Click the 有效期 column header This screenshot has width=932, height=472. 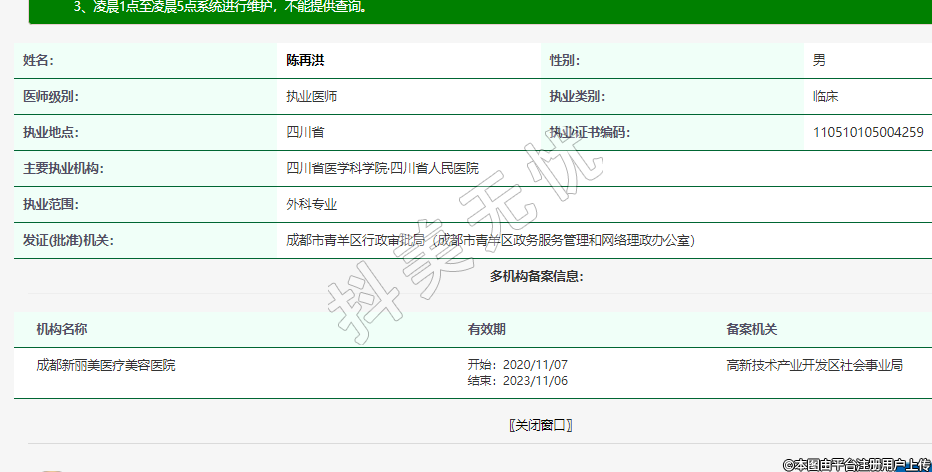click(486, 329)
